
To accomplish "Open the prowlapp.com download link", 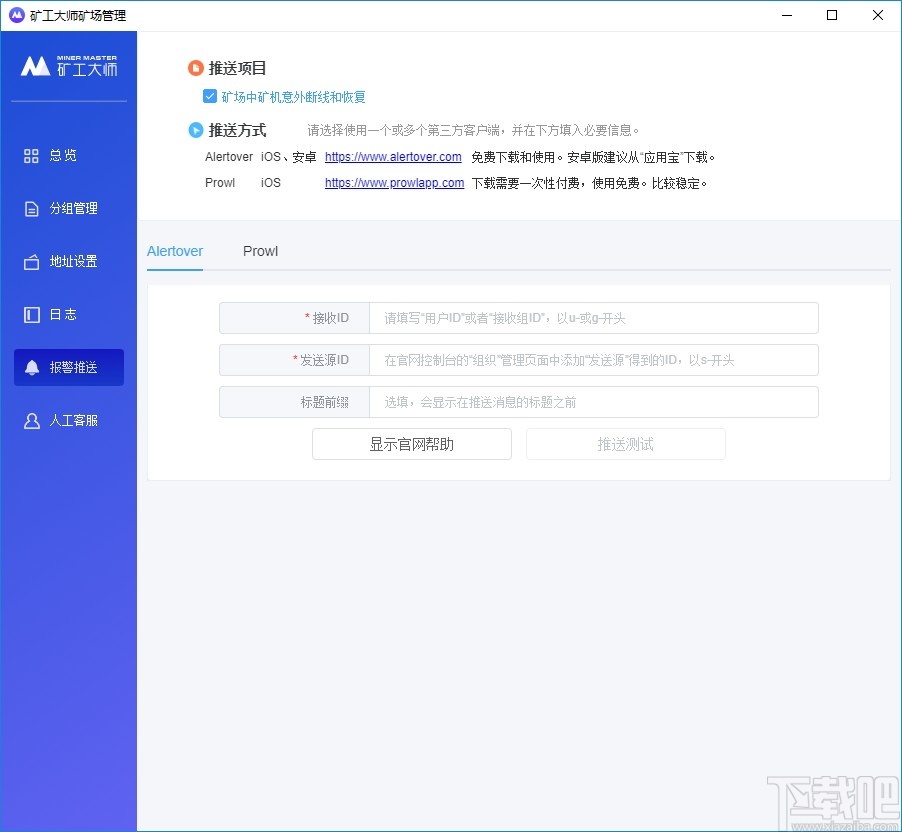I will 393,183.
